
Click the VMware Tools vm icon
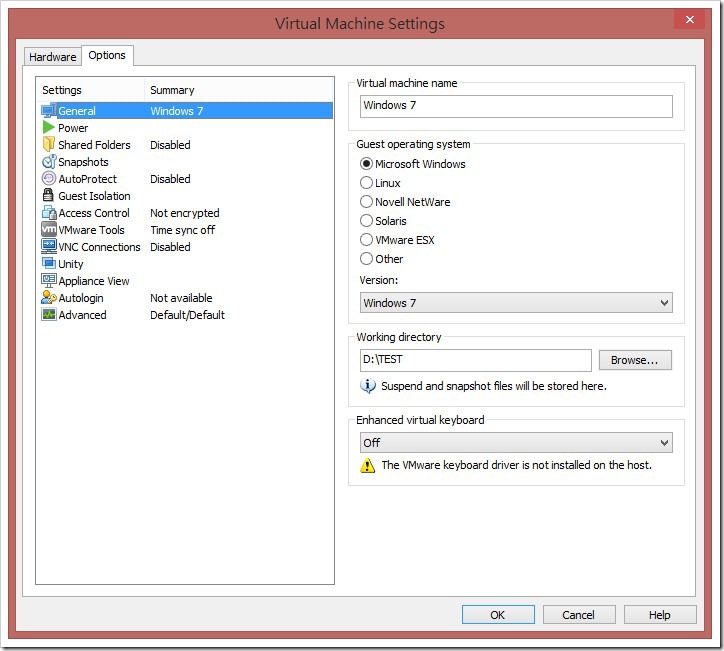[x=48, y=229]
